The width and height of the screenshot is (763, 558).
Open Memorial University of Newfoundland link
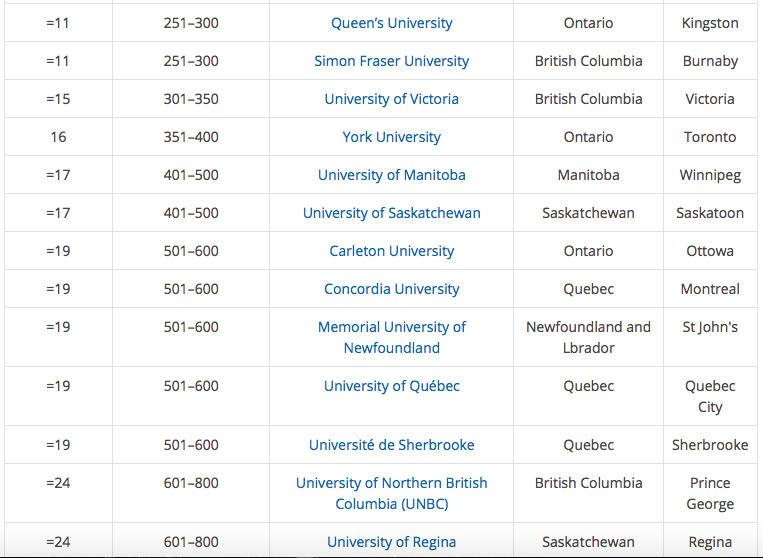[391, 337]
